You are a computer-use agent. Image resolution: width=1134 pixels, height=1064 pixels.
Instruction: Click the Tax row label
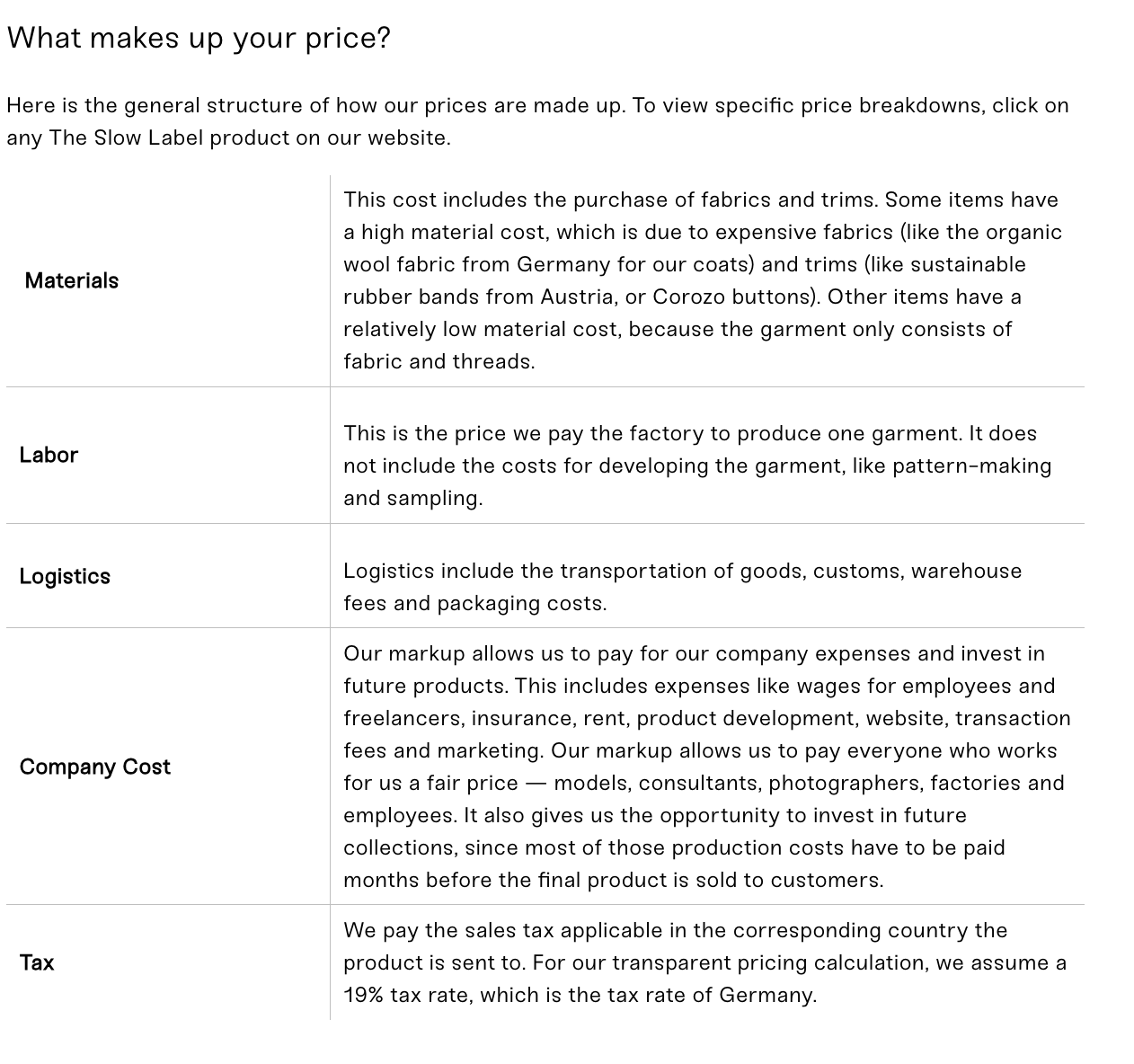coord(37,962)
